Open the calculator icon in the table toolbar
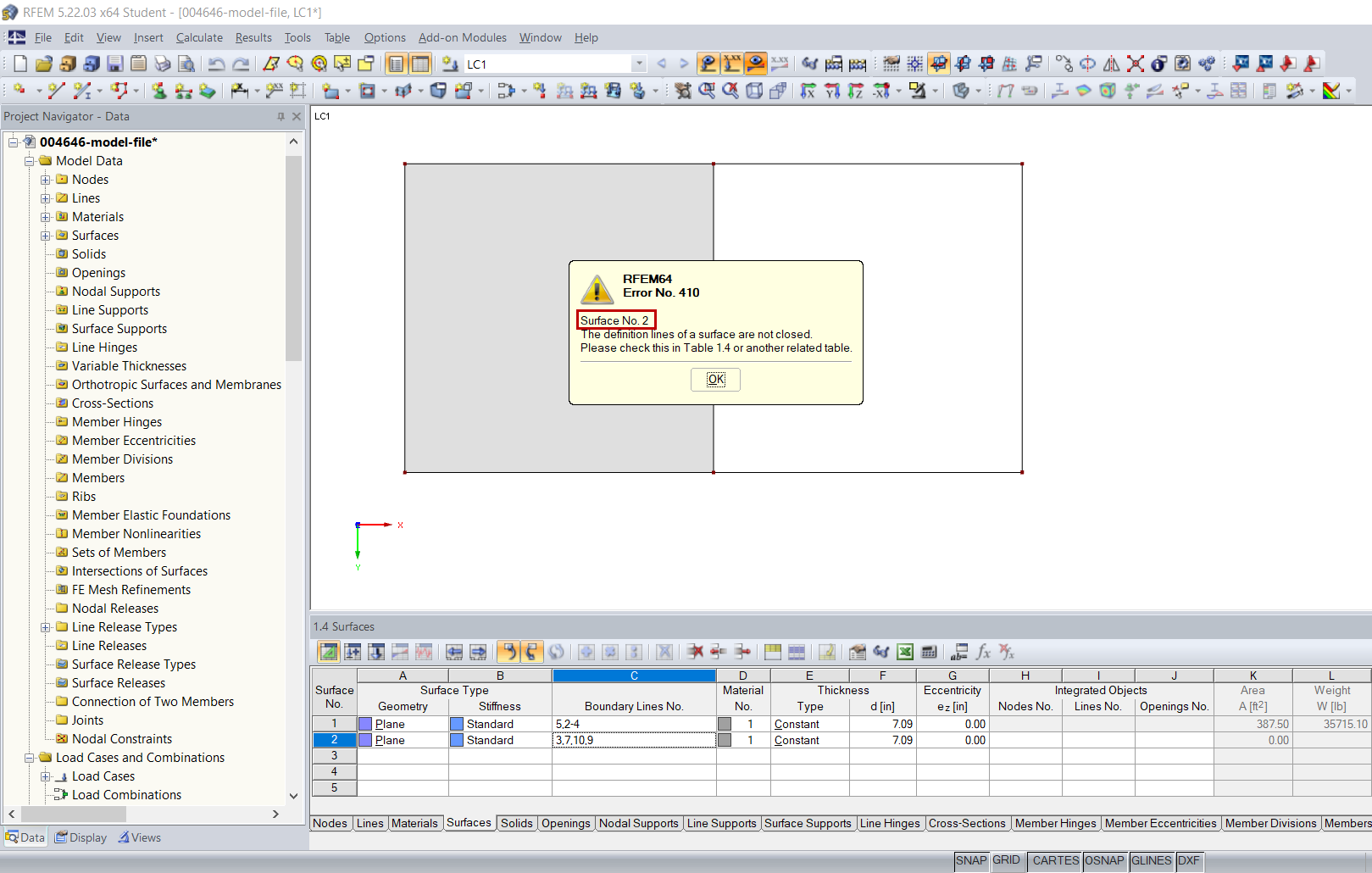 click(930, 652)
